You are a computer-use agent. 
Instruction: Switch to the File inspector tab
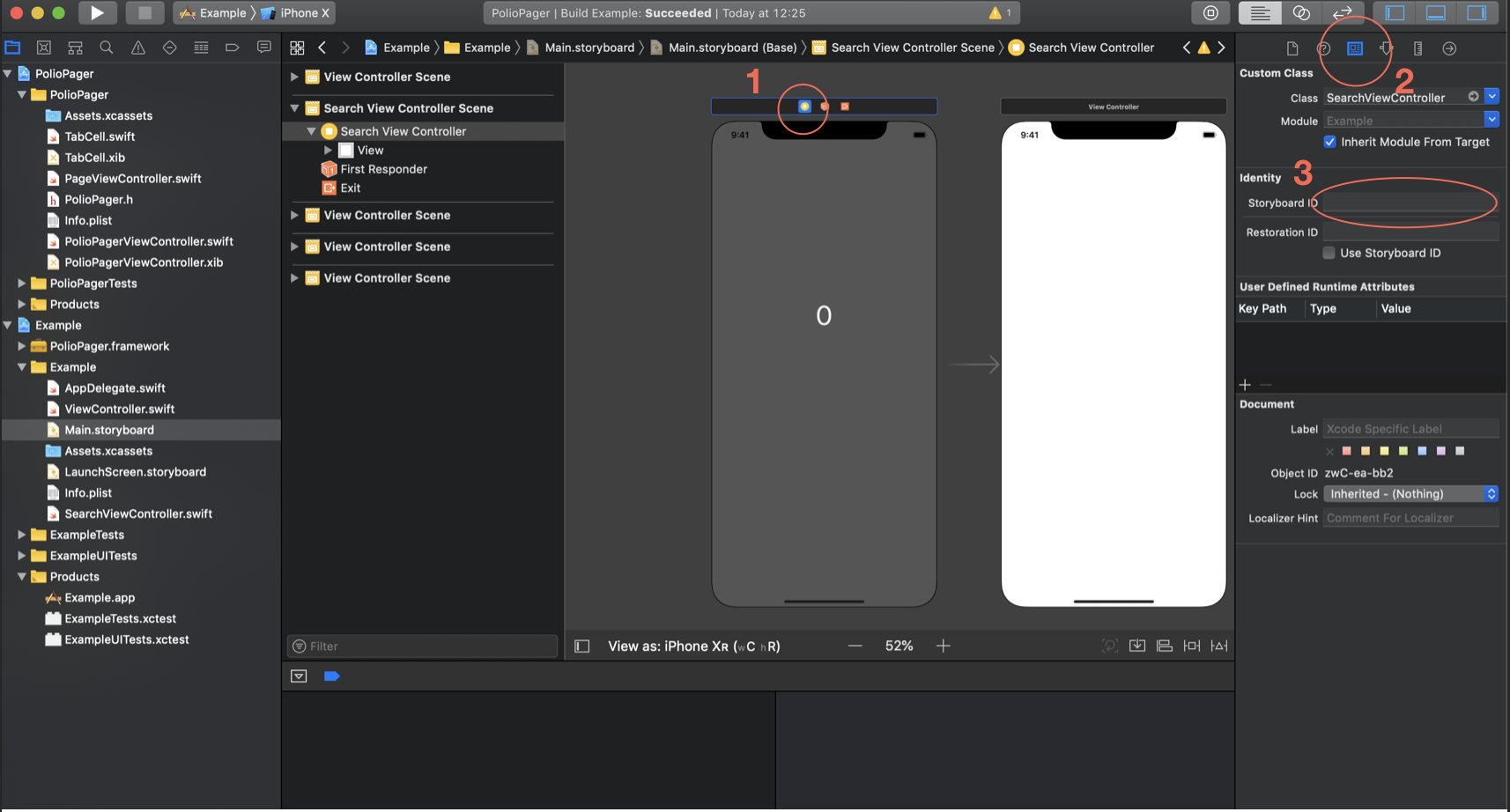(x=1292, y=48)
